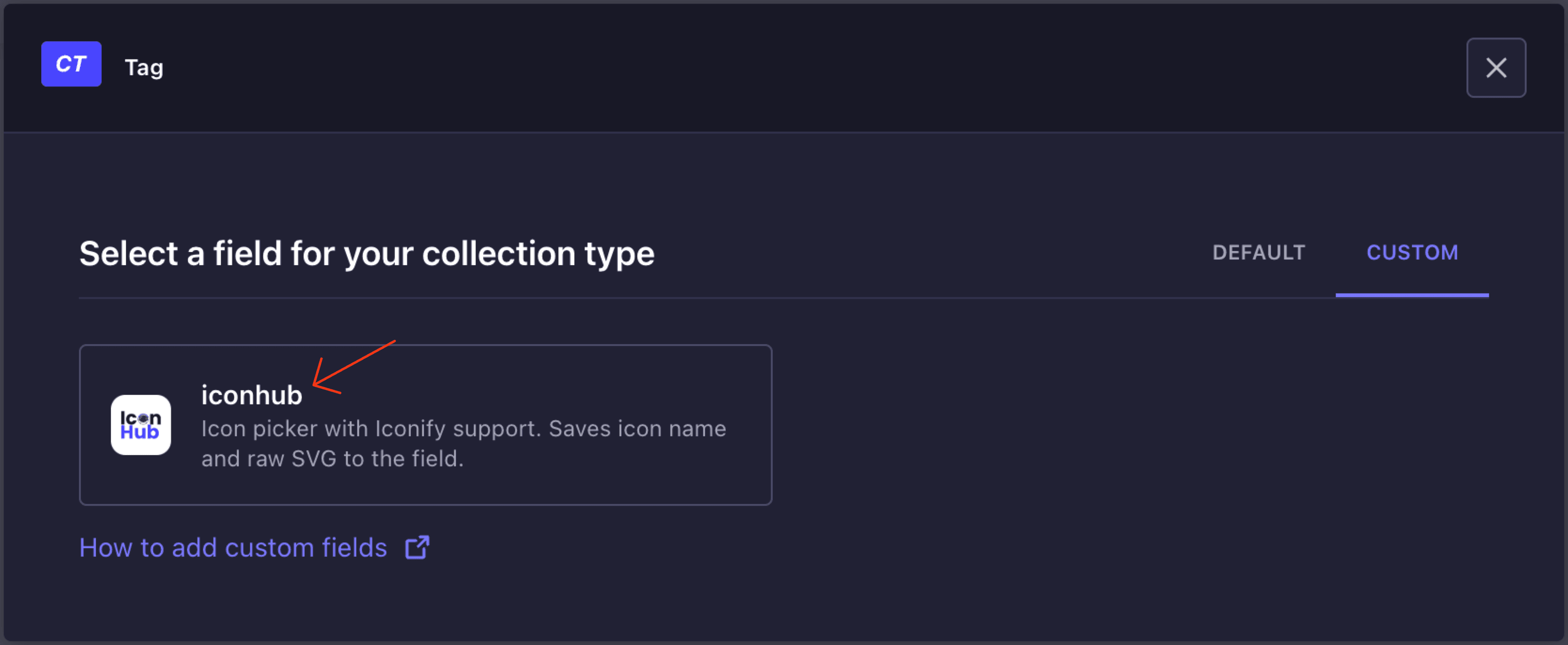The image size is (1568, 645).
Task: Choose the iconhub custom field card
Action: coord(425,425)
